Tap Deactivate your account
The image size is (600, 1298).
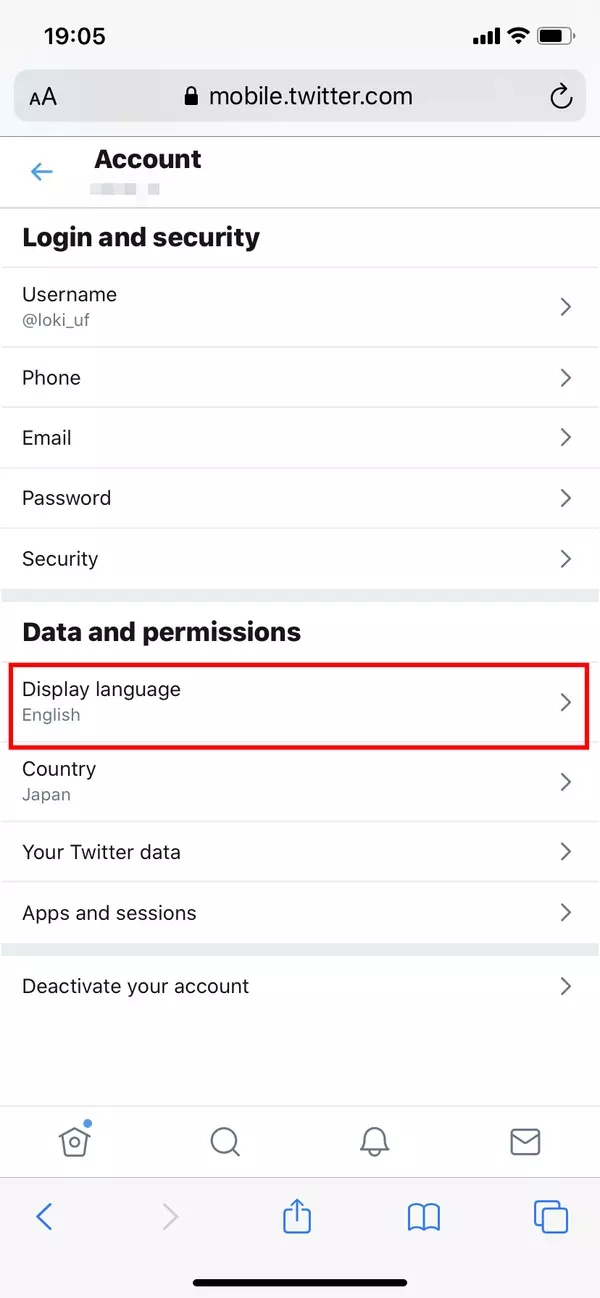(298, 986)
